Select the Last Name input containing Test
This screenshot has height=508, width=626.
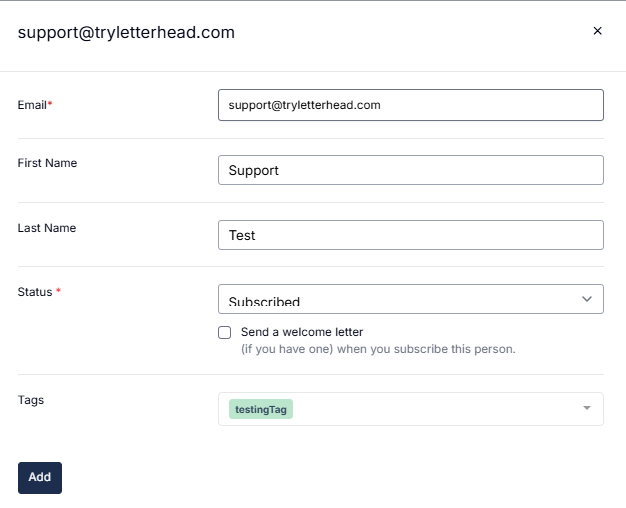(x=410, y=235)
